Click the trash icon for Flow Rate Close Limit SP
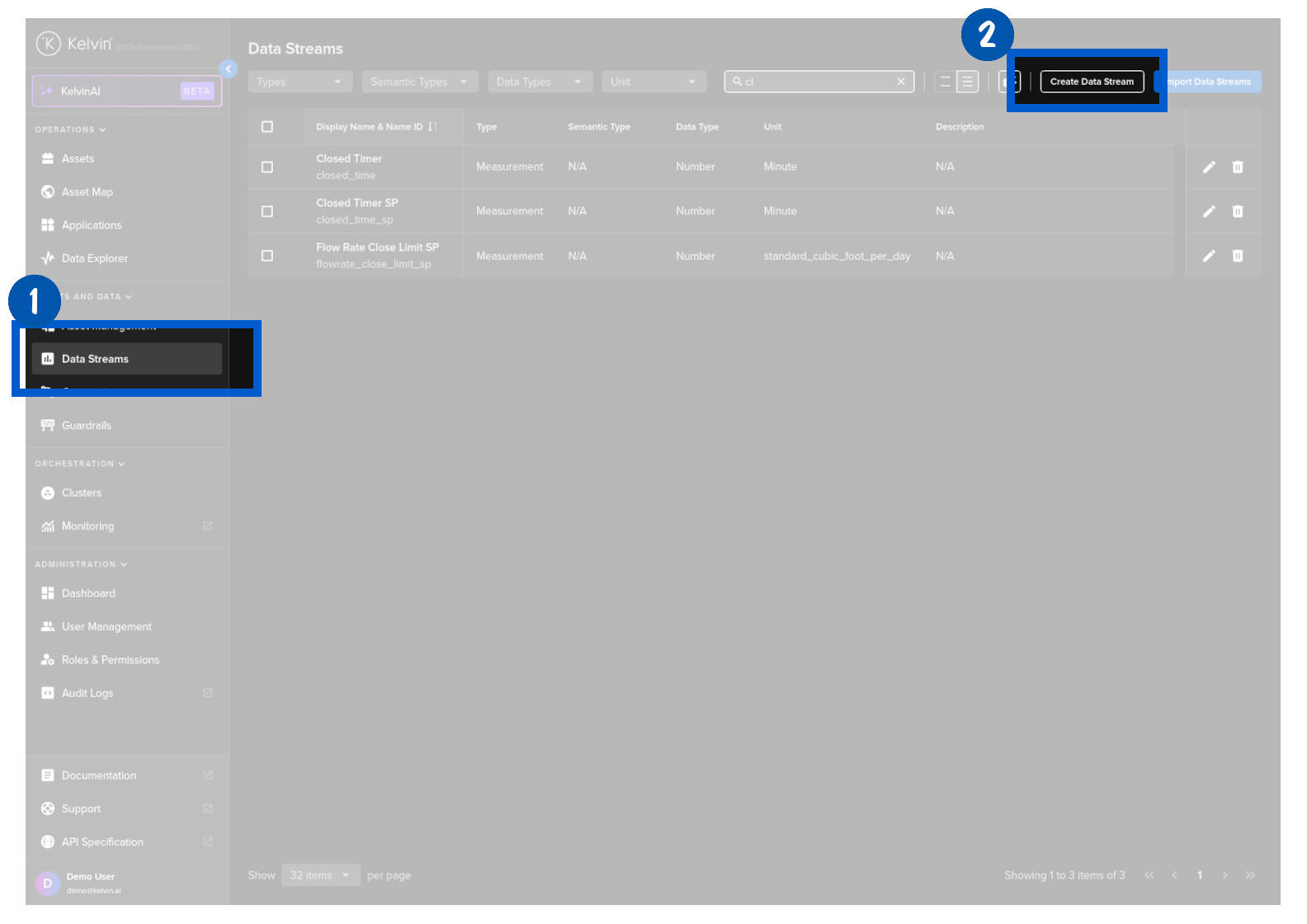The image size is (1307, 924). (1238, 257)
